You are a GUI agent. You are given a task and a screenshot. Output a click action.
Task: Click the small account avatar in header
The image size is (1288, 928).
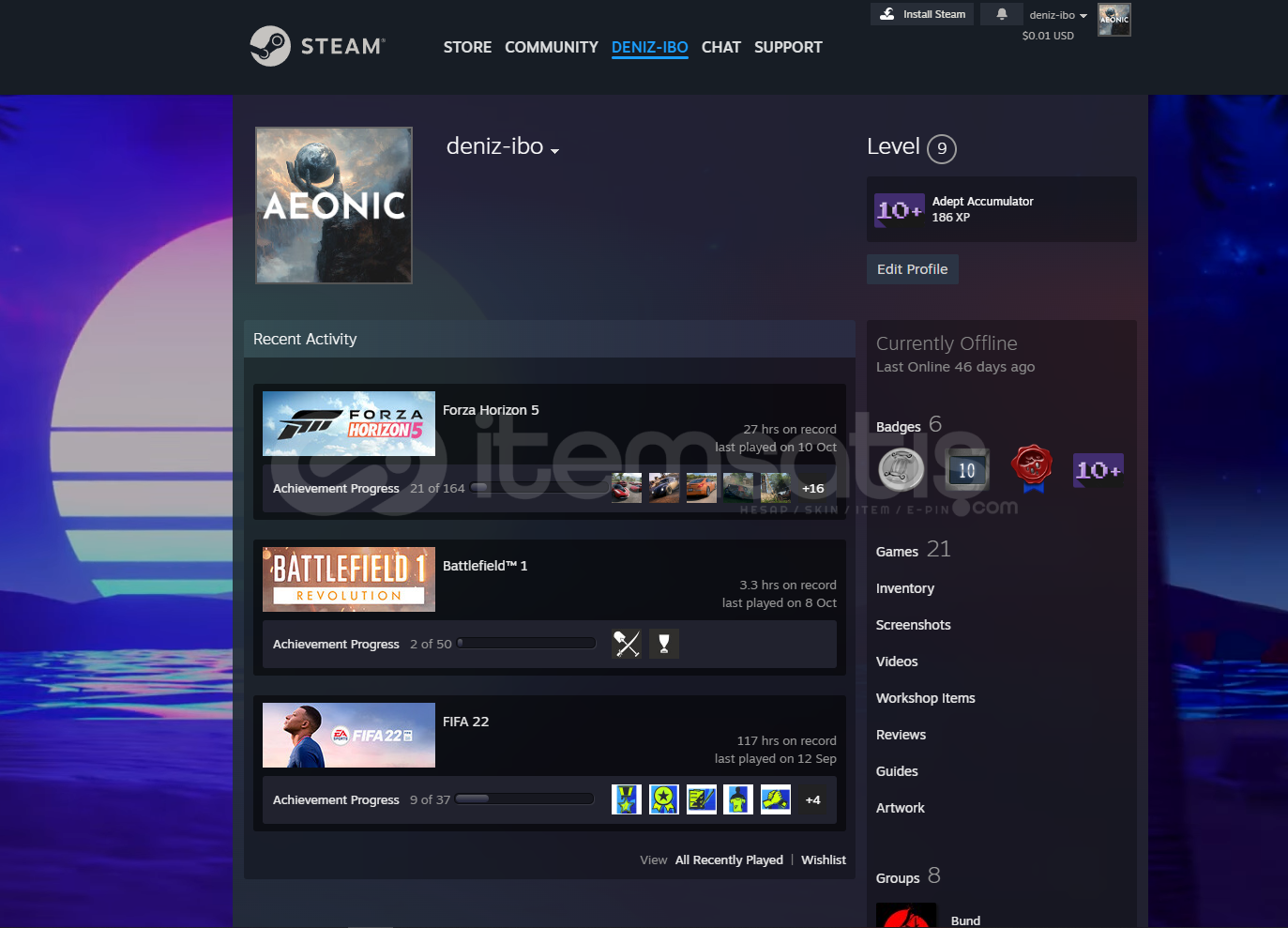[1114, 20]
